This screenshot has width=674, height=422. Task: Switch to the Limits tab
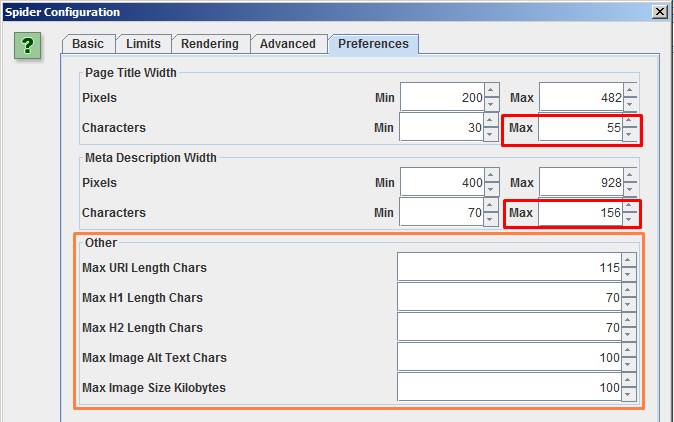[x=144, y=44]
